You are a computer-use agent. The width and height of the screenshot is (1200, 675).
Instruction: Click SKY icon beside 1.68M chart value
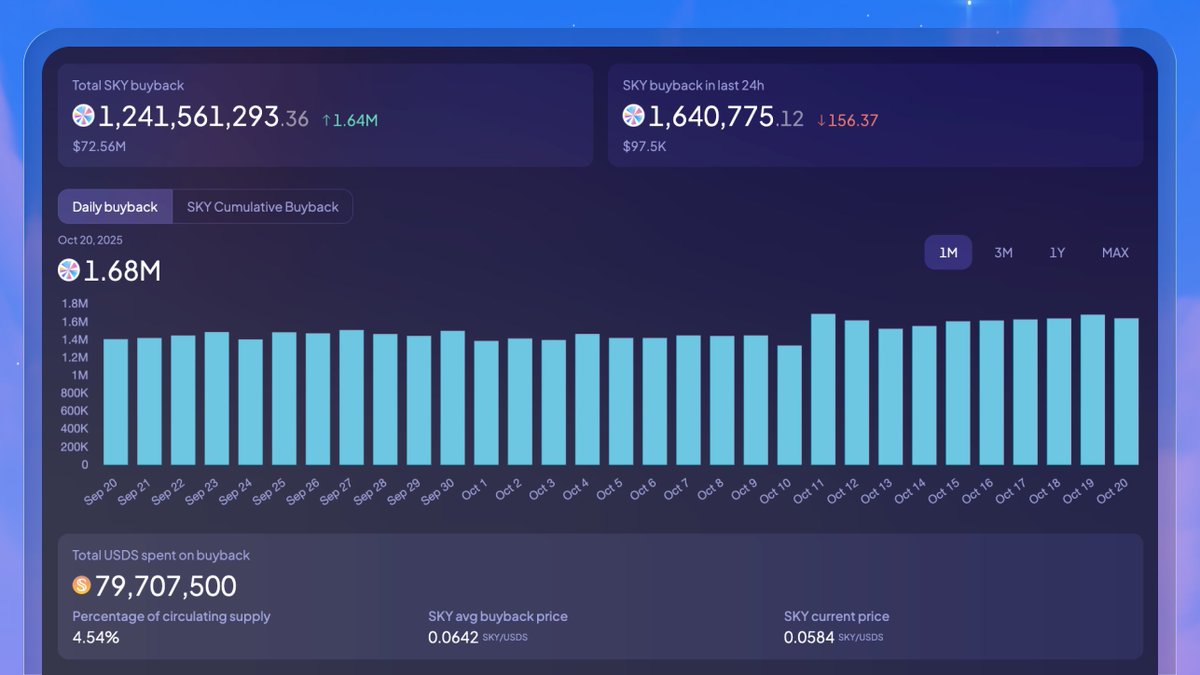pos(69,270)
